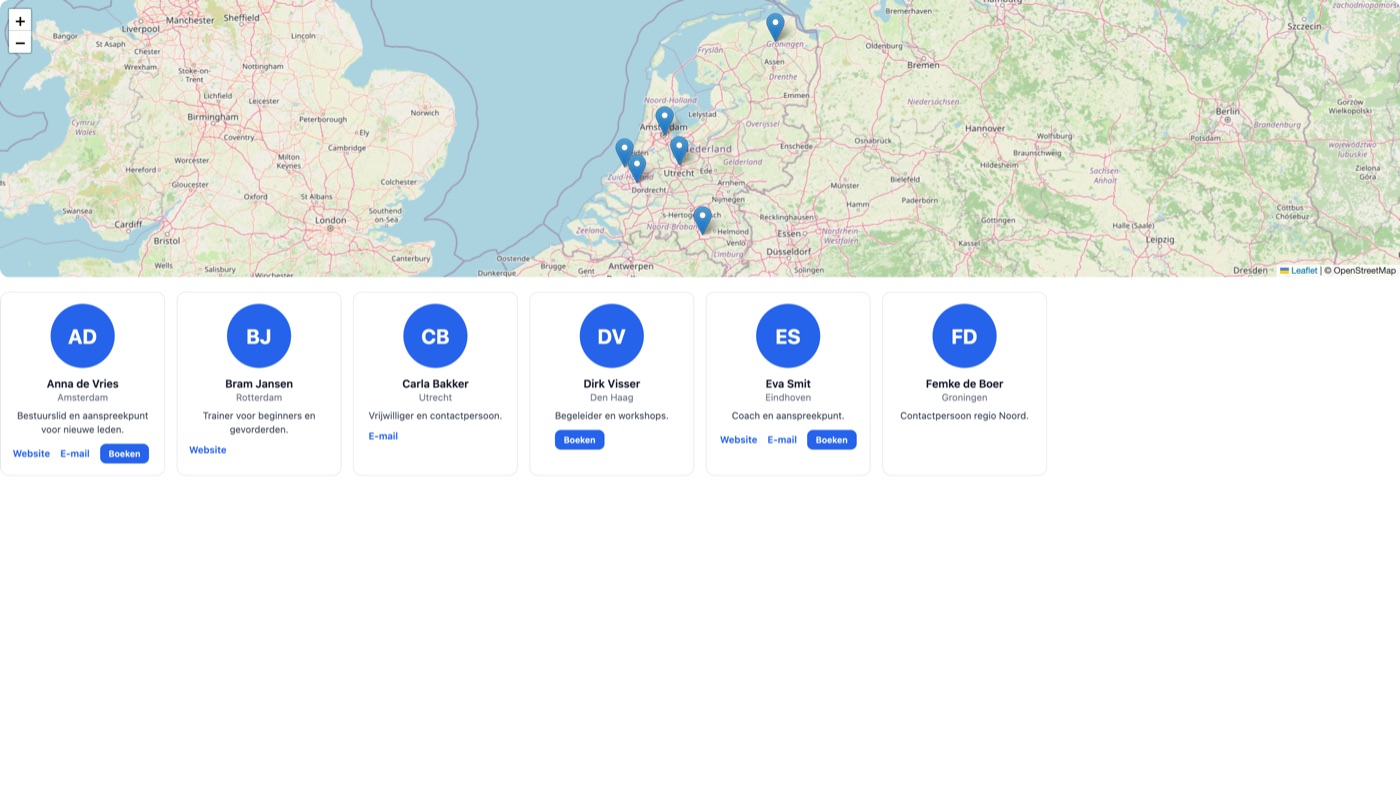Screen dimensions: 1400x787
Task: Open Anna de Vries' Website link
Action: point(31,454)
